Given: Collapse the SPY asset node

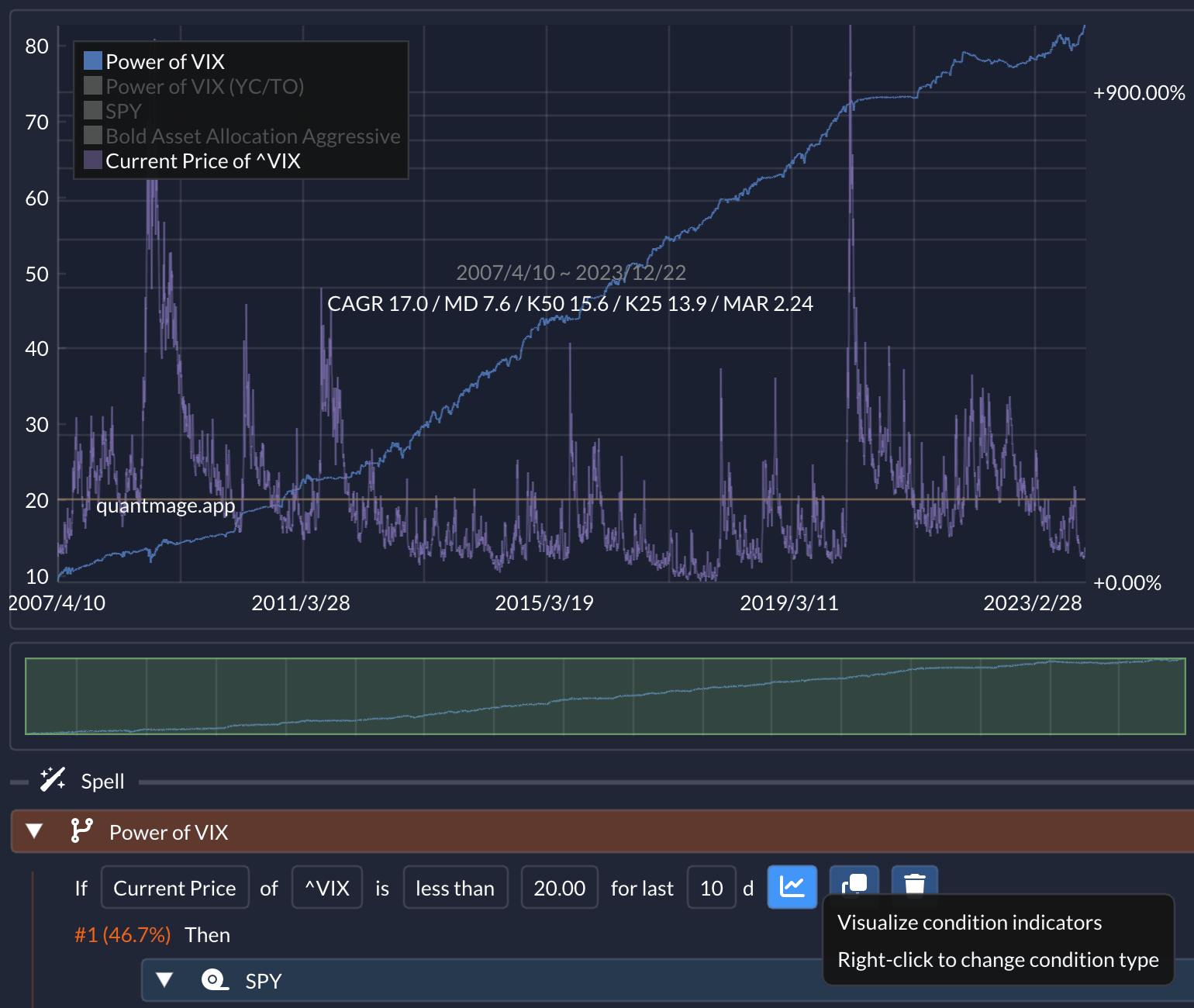Looking at the screenshot, I should click(164, 980).
